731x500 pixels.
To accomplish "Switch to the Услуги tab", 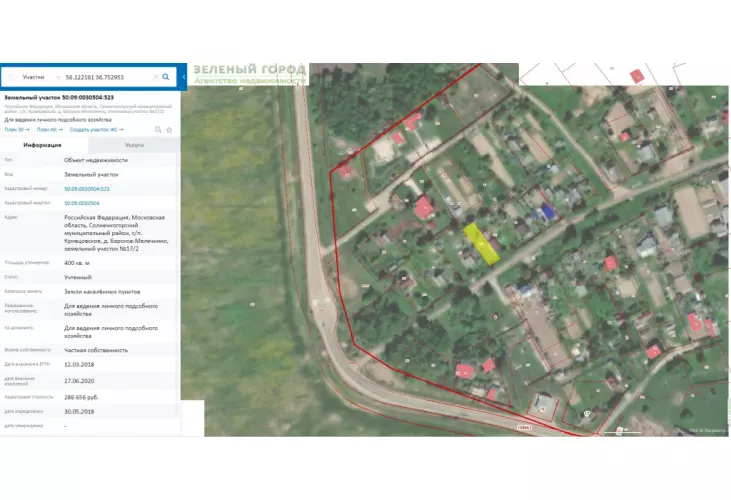I will point(134,145).
